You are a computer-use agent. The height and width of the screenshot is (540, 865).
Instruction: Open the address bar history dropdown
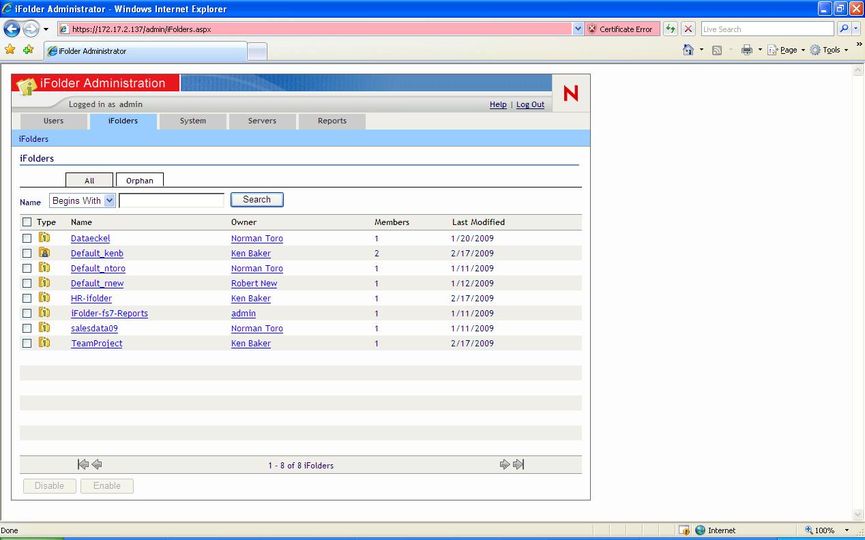(x=578, y=29)
